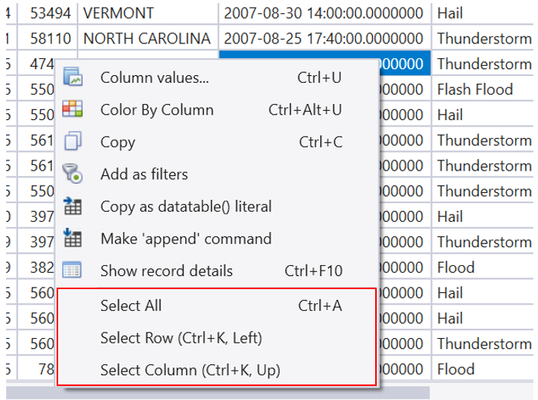Viewport: 538px width, 400px height.
Task: Click the 53494 ID cell
Action: tap(48, 13)
